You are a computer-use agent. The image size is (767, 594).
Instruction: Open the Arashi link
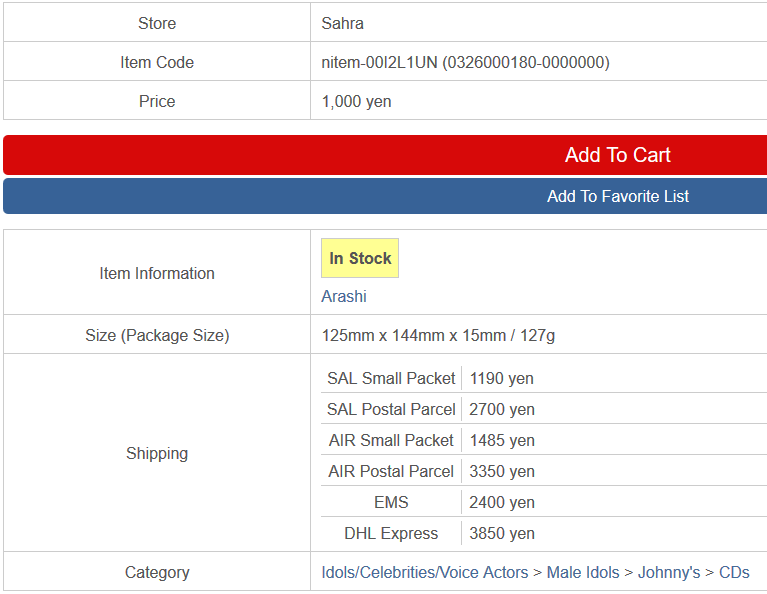(344, 297)
